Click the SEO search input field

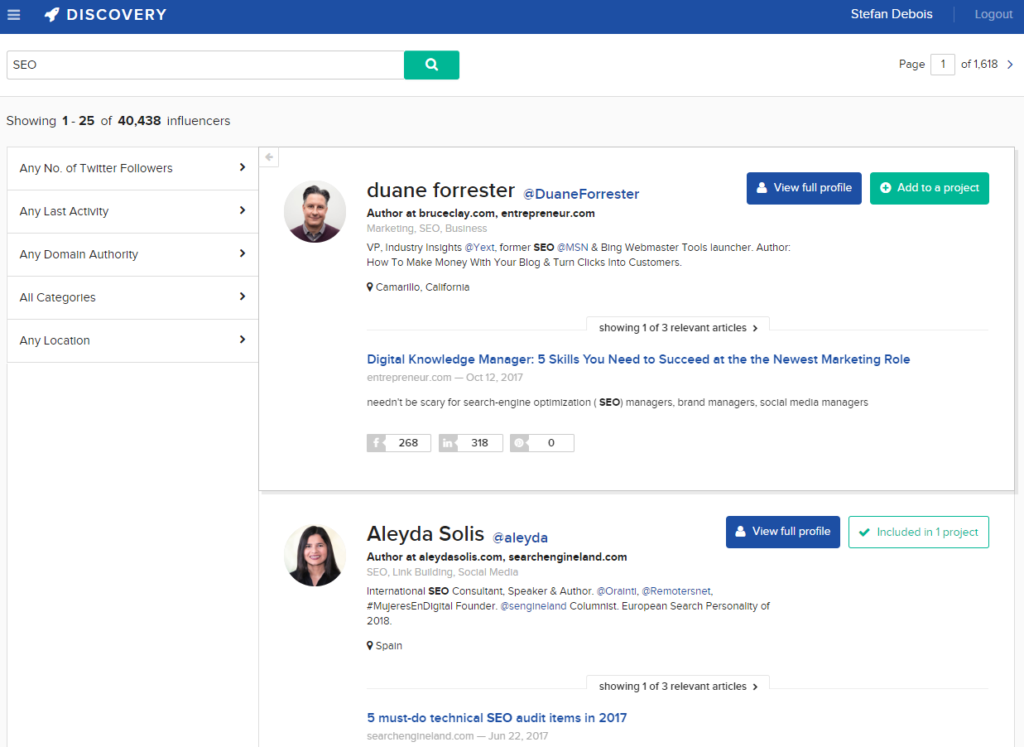coord(205,65)
